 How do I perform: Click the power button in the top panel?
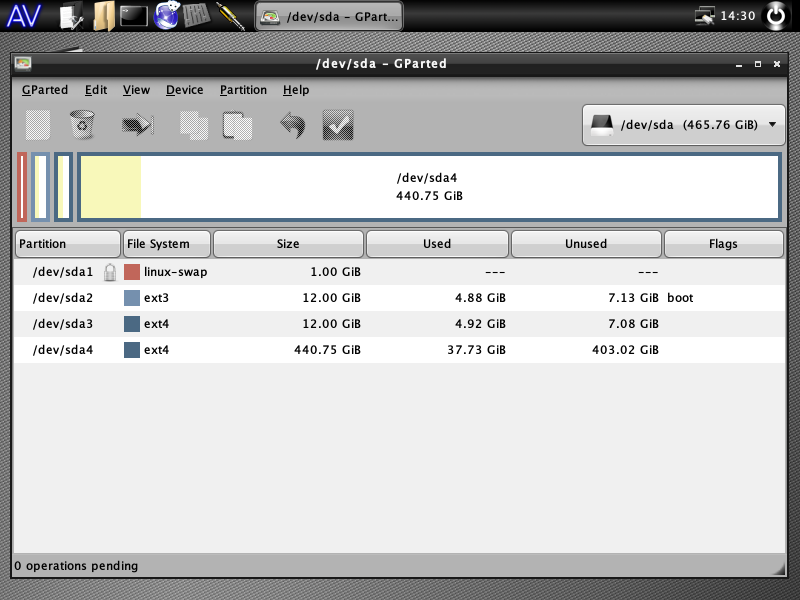776,16
